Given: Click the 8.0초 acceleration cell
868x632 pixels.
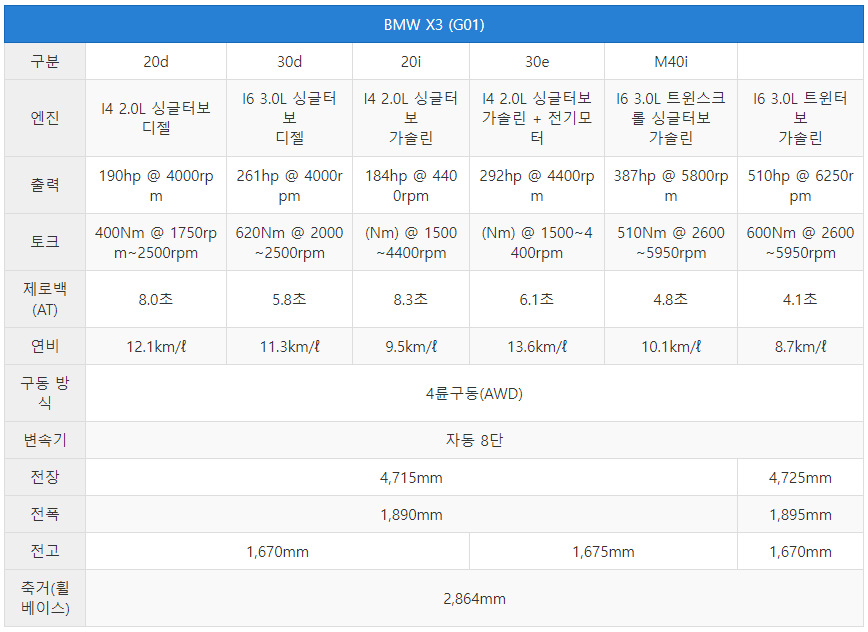Looking at the screenshot, I should tap(156, 299).
